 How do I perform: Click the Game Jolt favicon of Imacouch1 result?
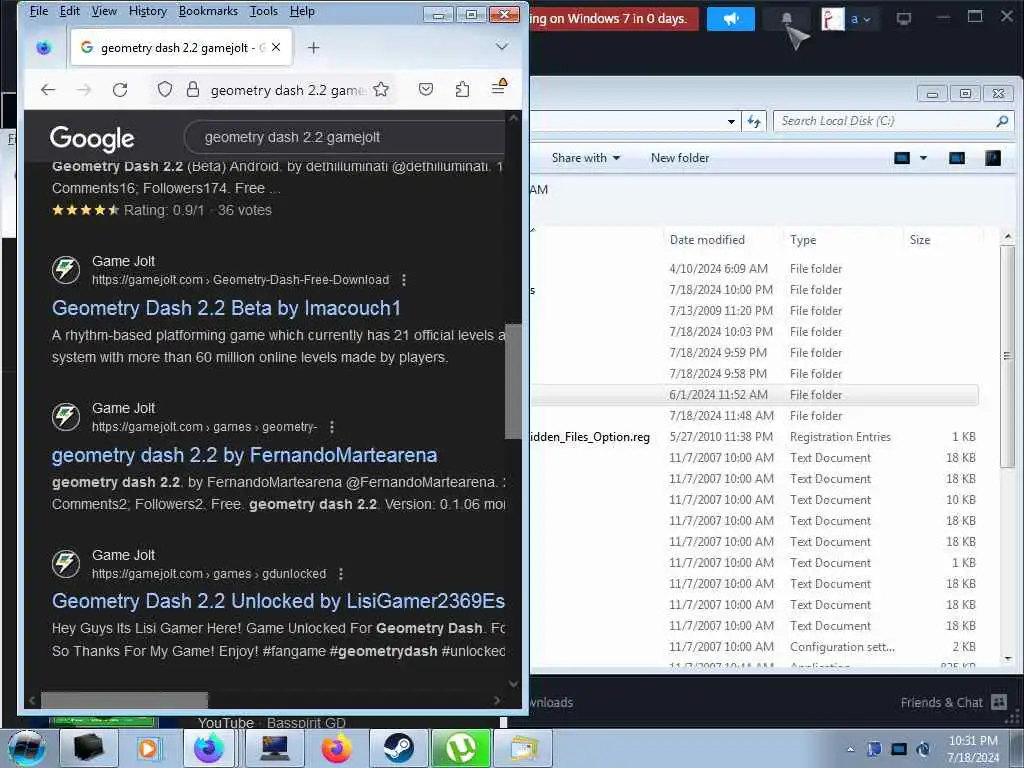click(x=66, y=270)
